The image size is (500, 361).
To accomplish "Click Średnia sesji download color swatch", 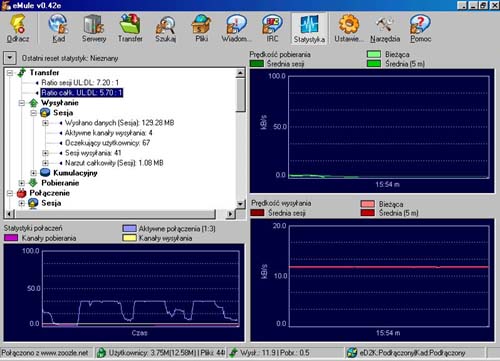I will click(x=257, y=64).
